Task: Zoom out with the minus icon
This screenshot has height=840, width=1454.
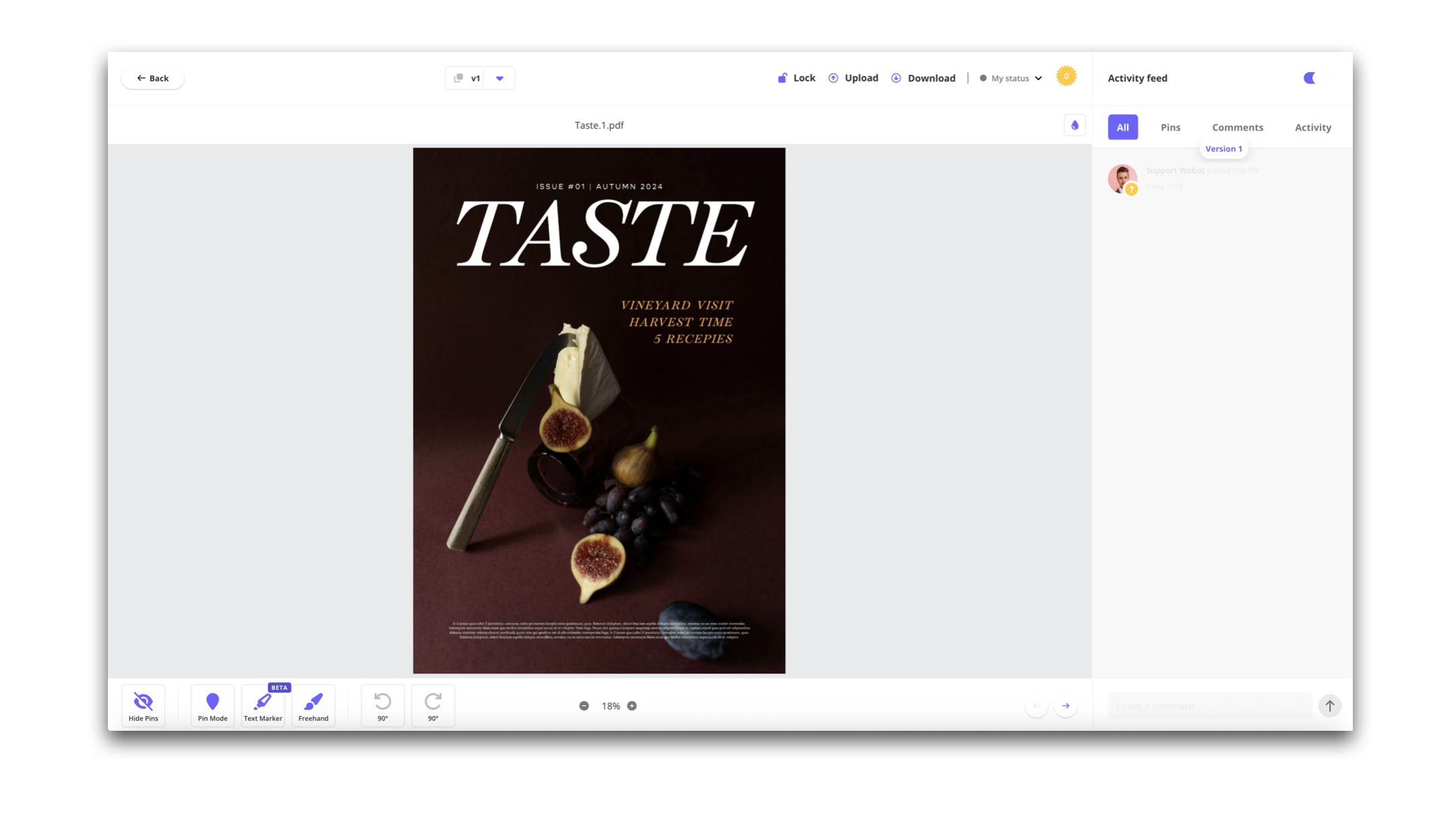Action: pos(584,706)
